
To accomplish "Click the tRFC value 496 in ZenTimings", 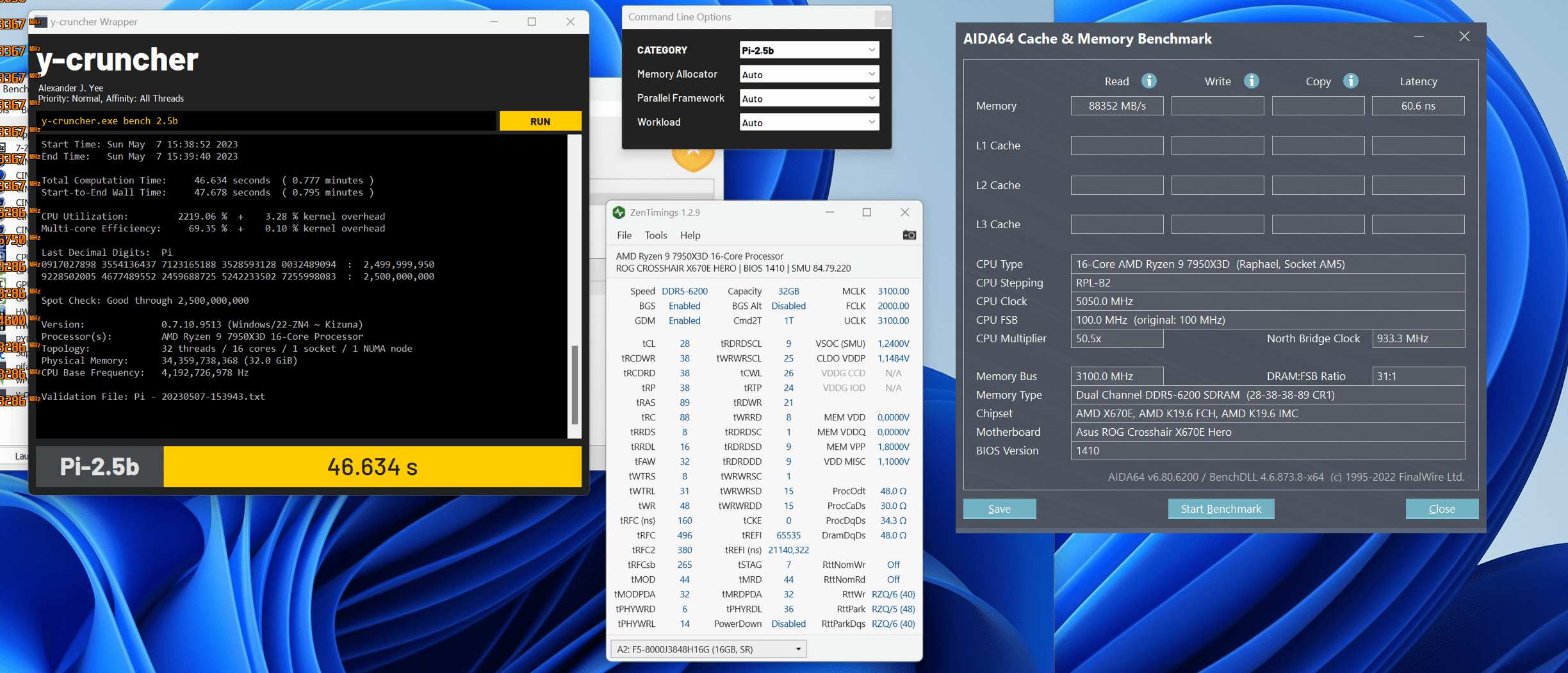I will (685, 535).
